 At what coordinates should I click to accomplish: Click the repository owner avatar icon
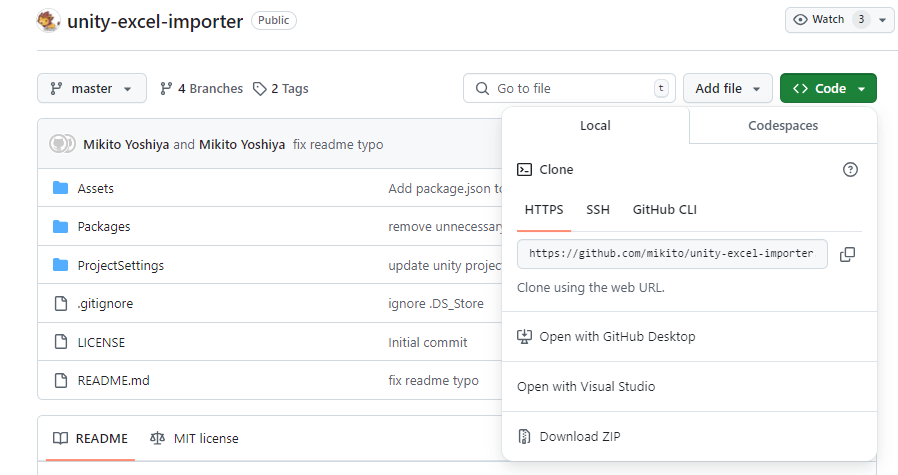(48, 21)
